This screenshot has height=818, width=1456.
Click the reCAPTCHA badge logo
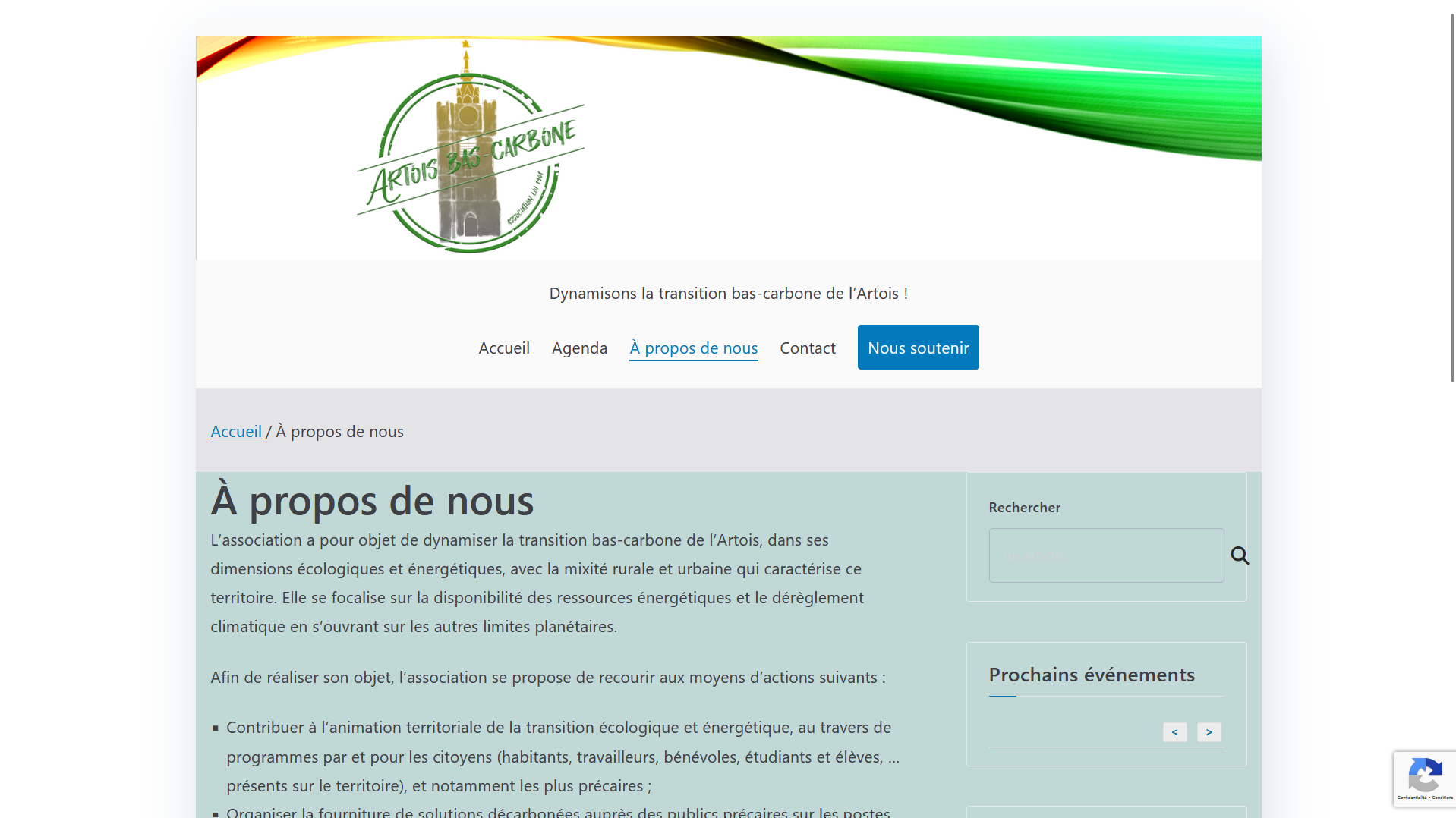coord(1424,775)
